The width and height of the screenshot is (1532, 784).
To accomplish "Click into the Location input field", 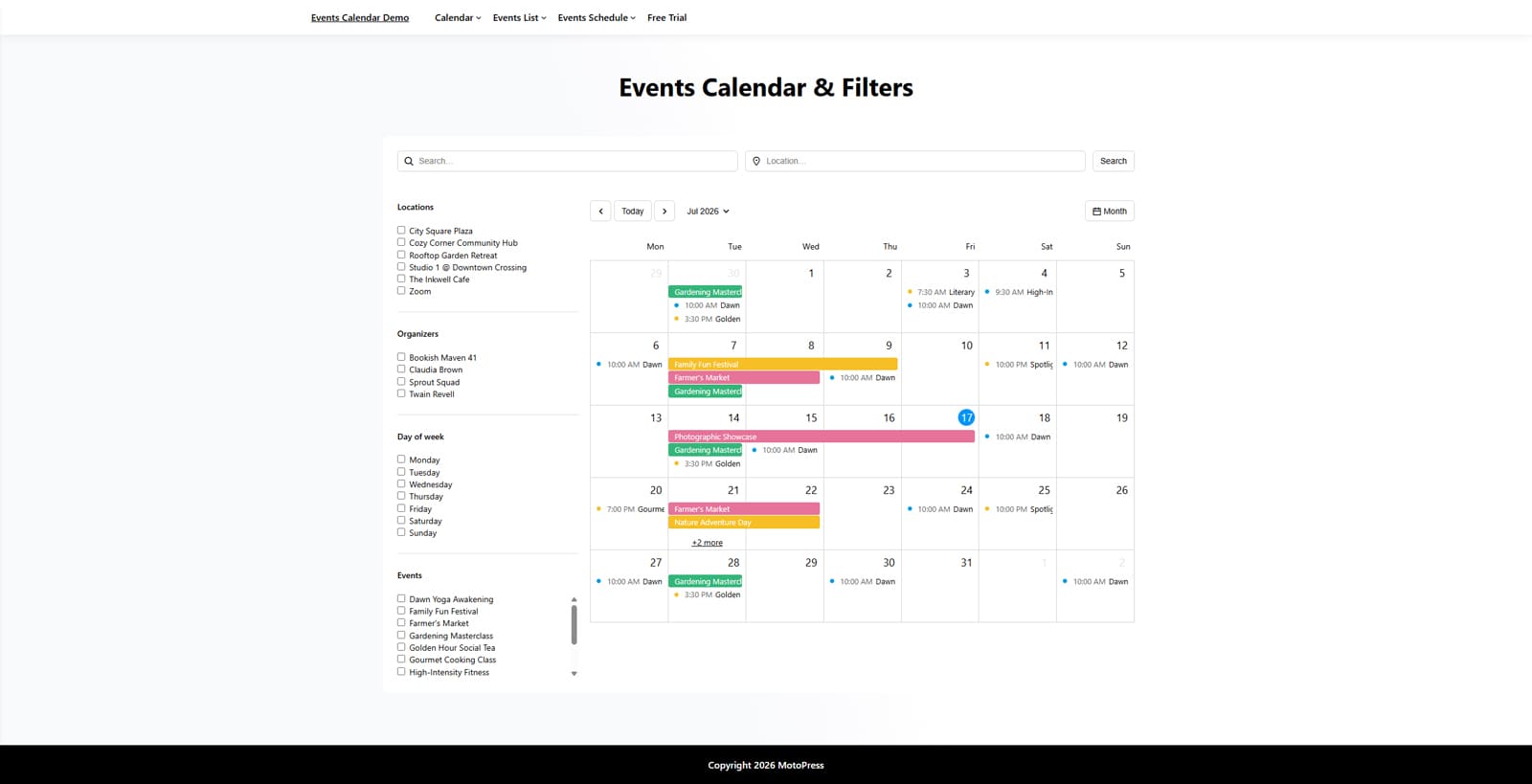I will (x=915, y=161).
